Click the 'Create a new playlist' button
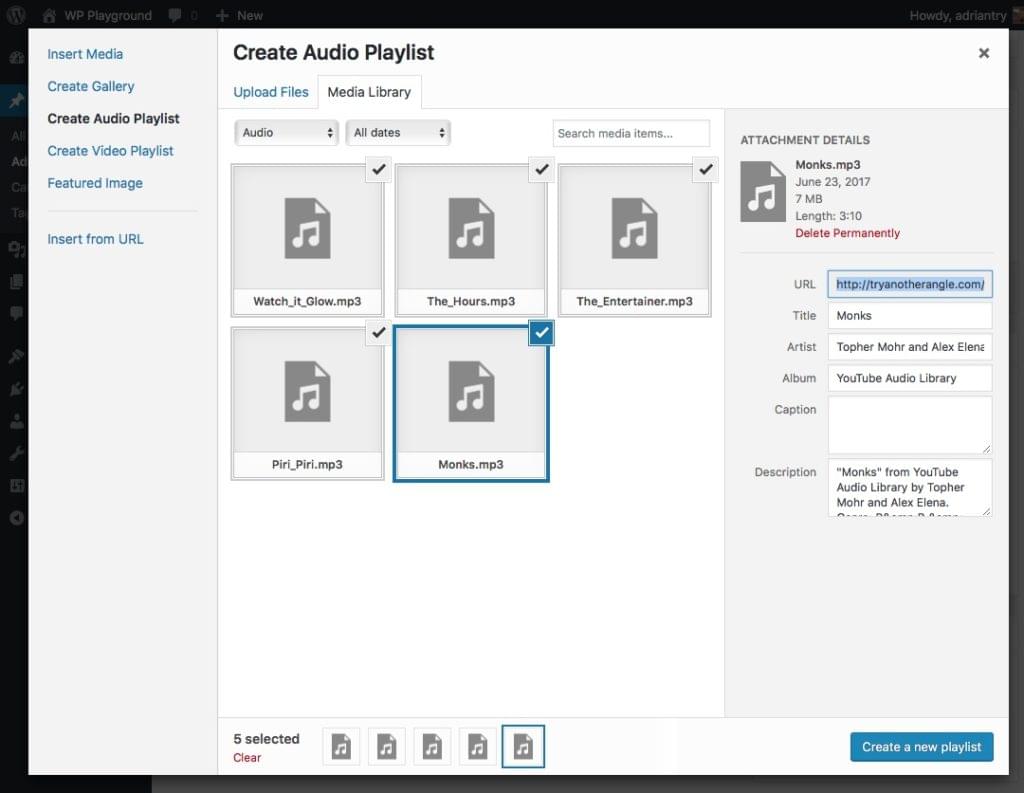Viewport: 1024px width, 793px height. click(921, 747)
